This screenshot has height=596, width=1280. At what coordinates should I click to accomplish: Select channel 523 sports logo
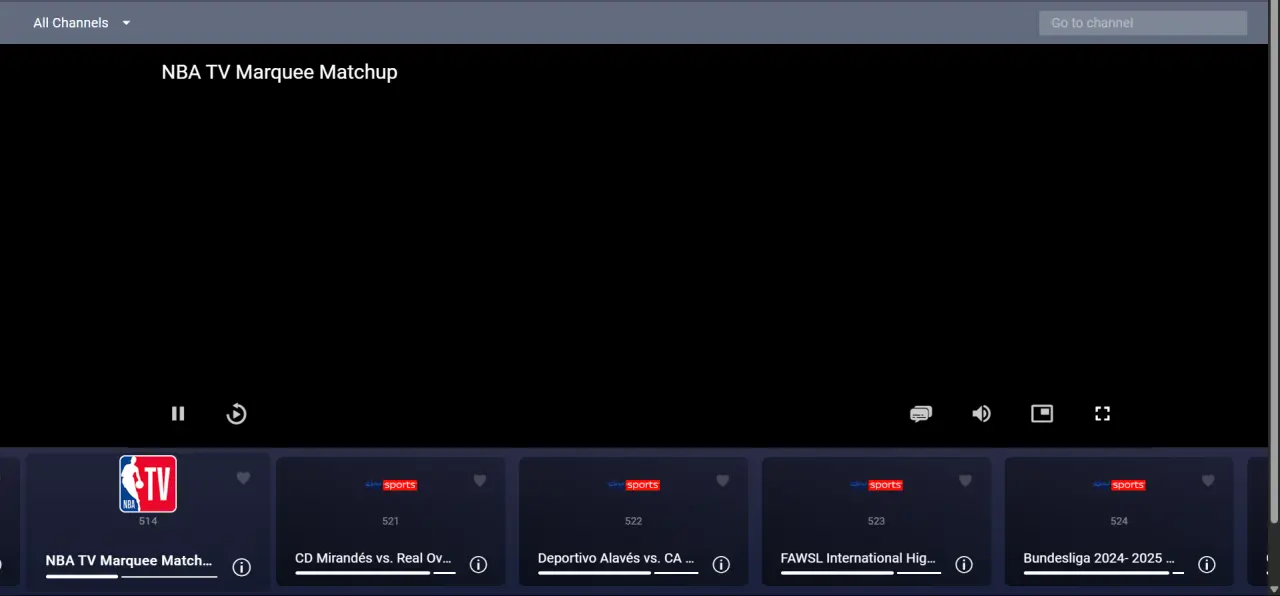tap(876, 485)
